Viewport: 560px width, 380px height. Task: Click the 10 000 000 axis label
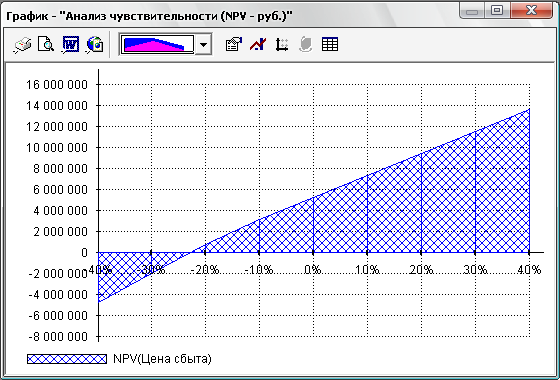[x=57, y=148]
